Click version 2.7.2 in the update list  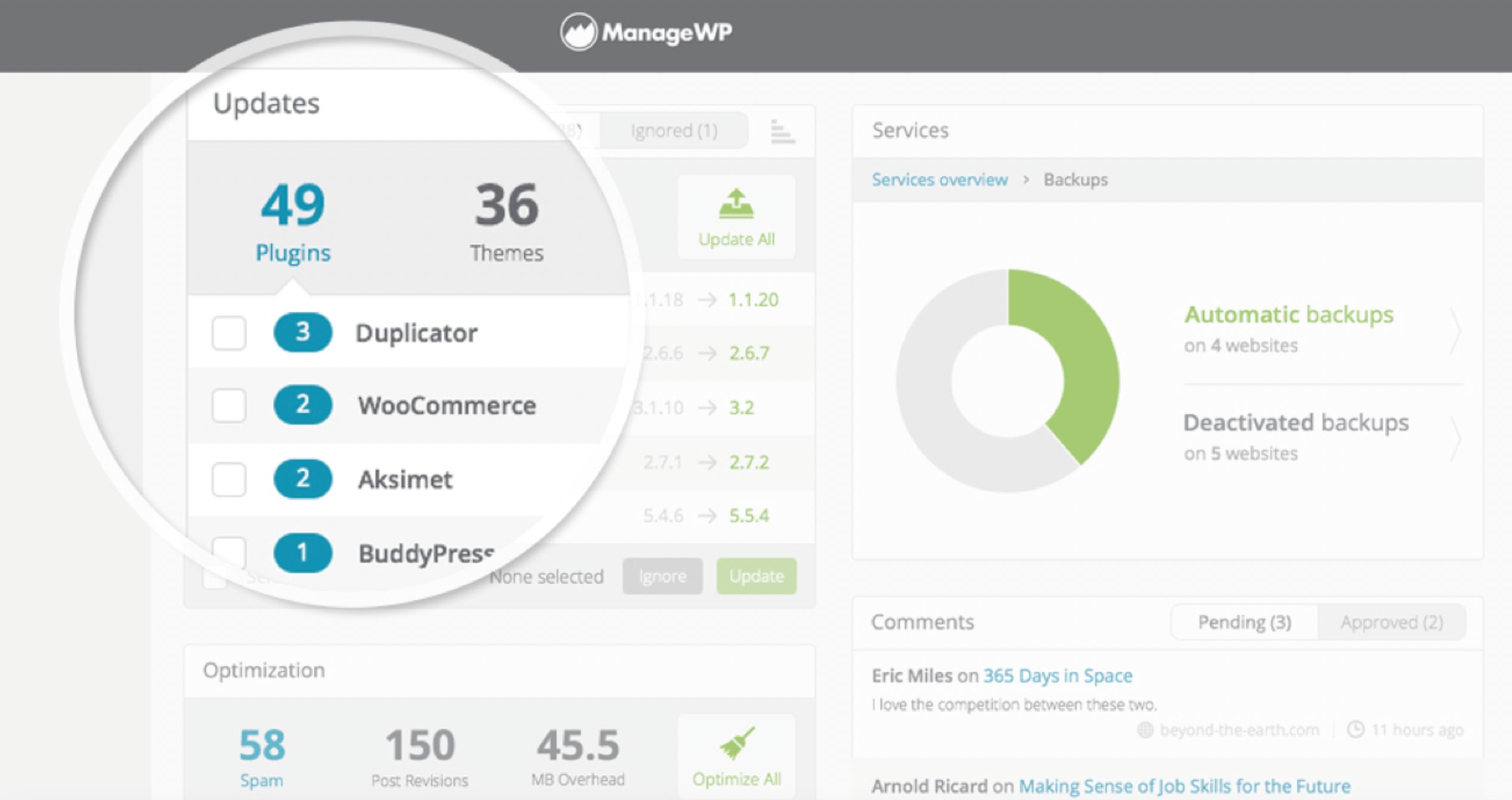749,461
